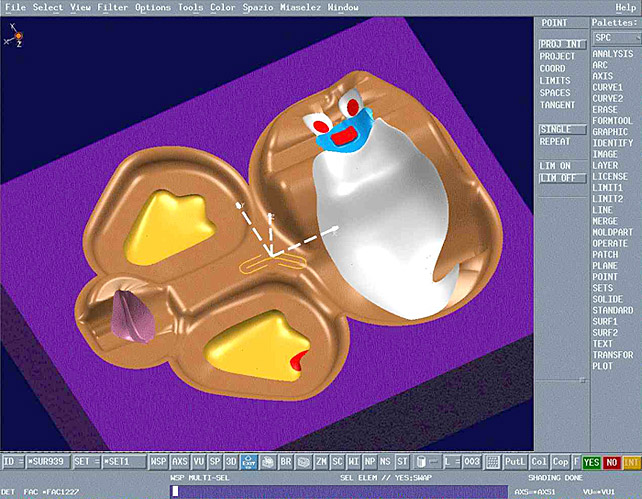This screenshot has height=499, width=642.
Task: Select the COORD point option
Action: [552, 68]
